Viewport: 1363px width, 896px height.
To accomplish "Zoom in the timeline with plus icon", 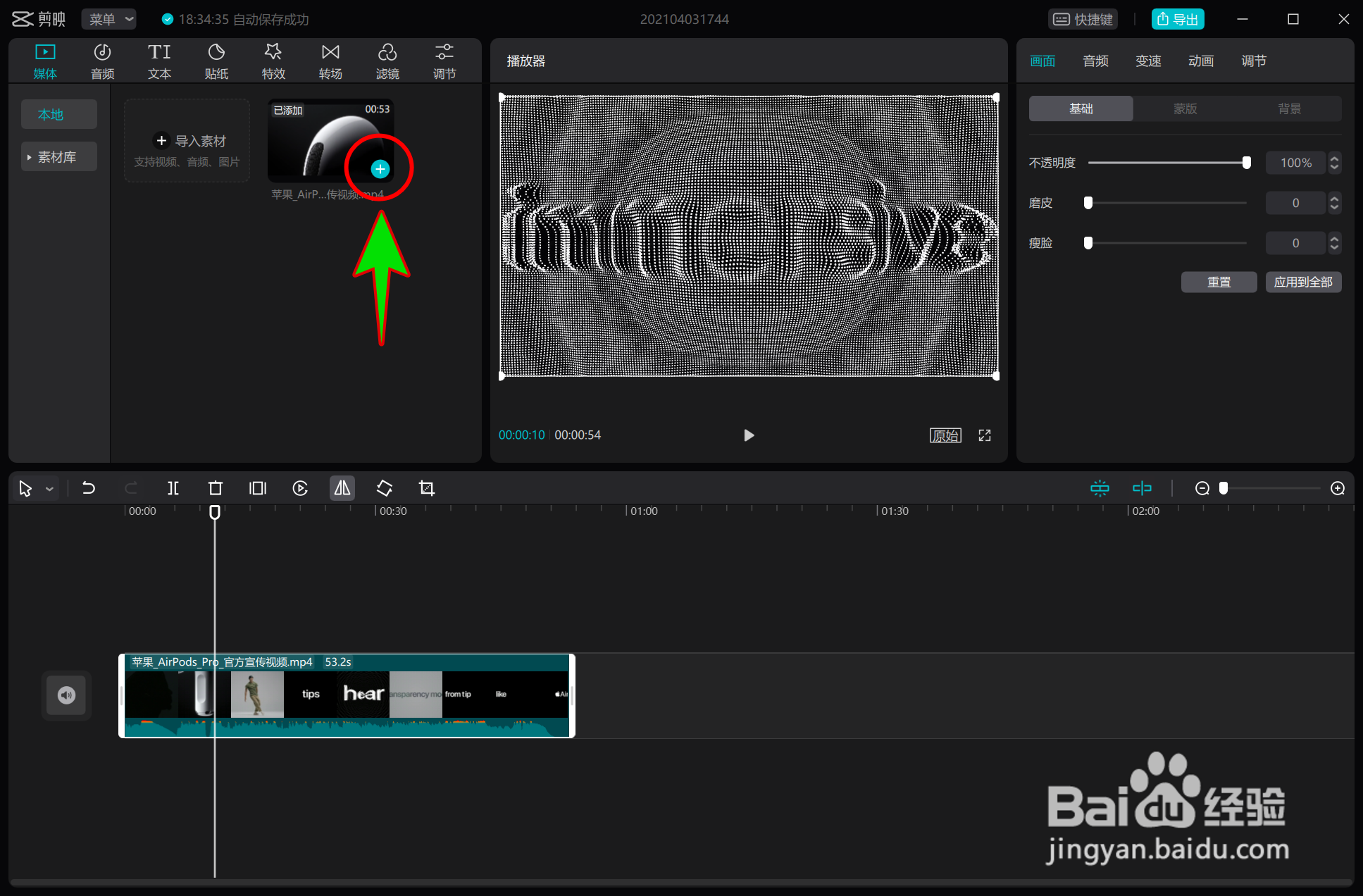I will coord(1338,488).
